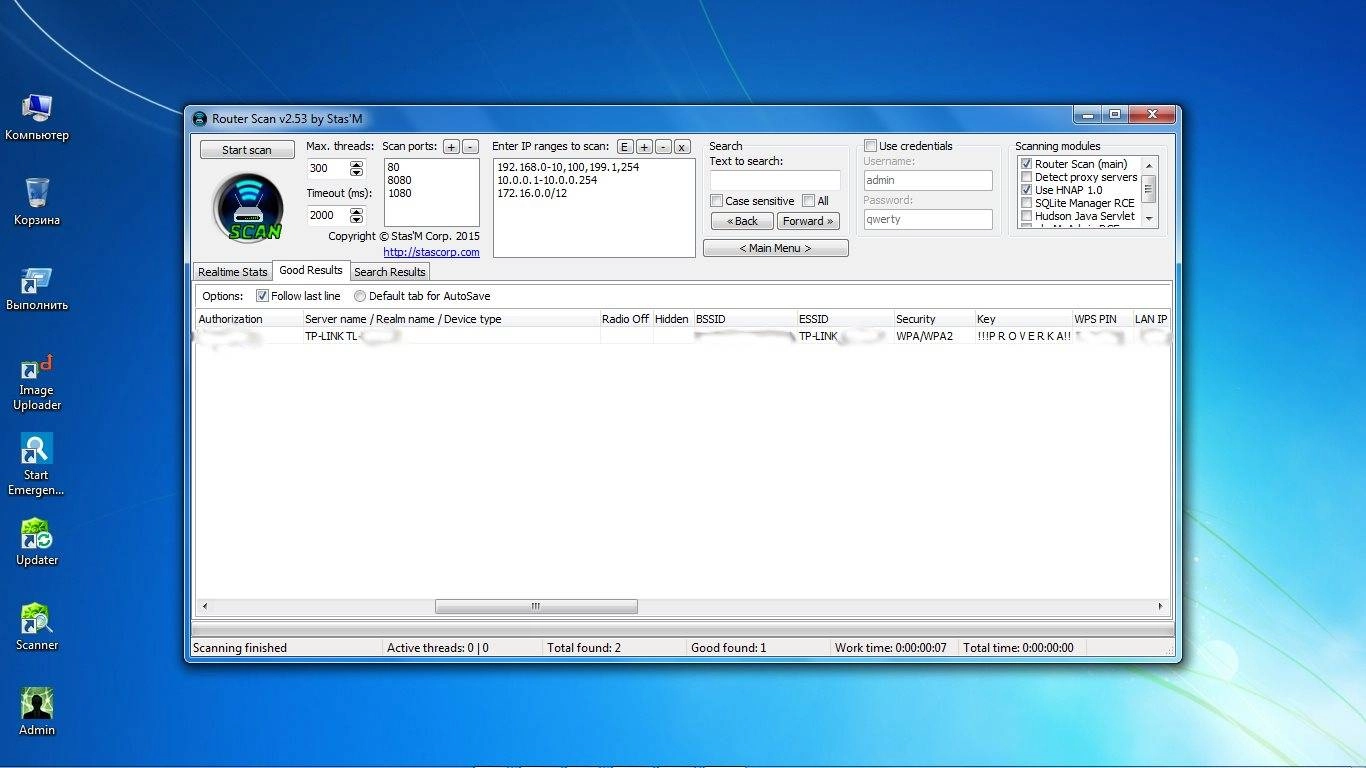1366x768 pixels.
Task: Select Default tab for AutoSave radio
Action: tap(360, 296)
